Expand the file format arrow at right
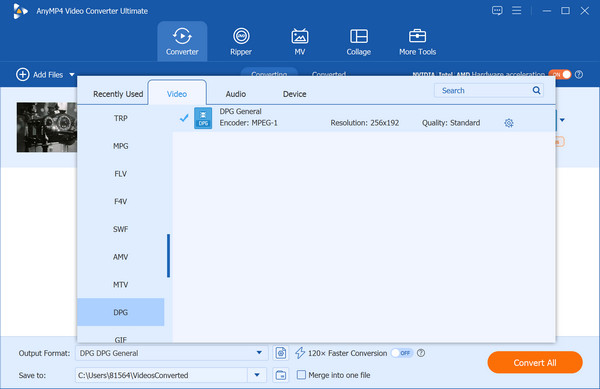The height and width of the screenshot is (389, 600). (562, 120)
